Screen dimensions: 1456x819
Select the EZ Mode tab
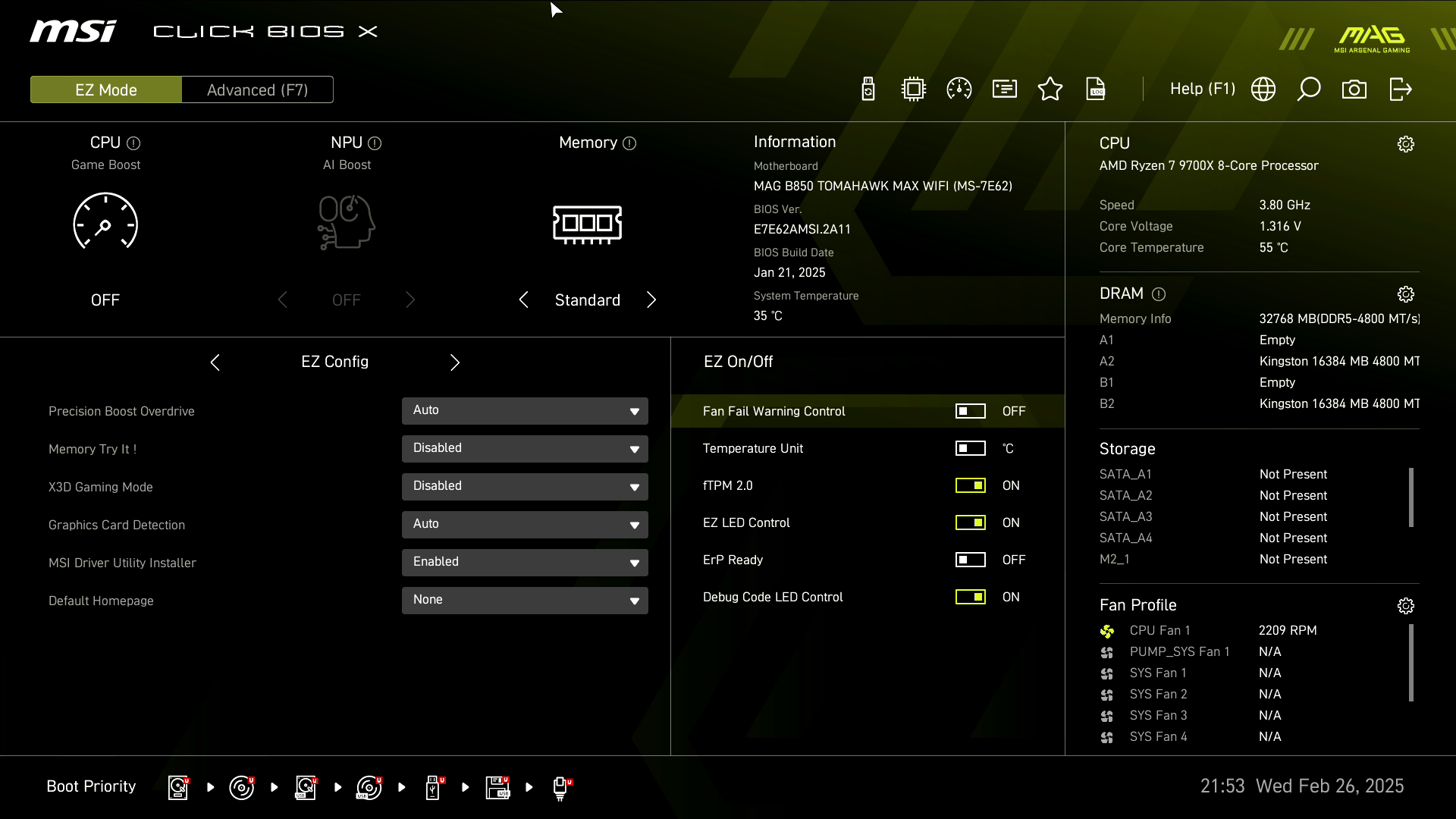point(106,89)
